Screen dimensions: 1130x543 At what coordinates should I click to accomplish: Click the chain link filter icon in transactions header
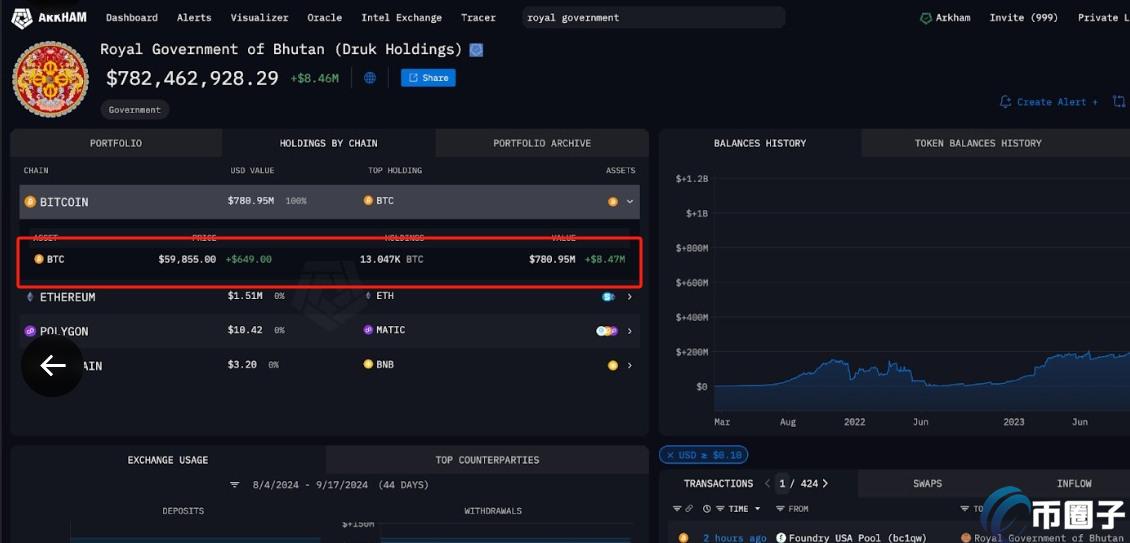pos(688,508)
